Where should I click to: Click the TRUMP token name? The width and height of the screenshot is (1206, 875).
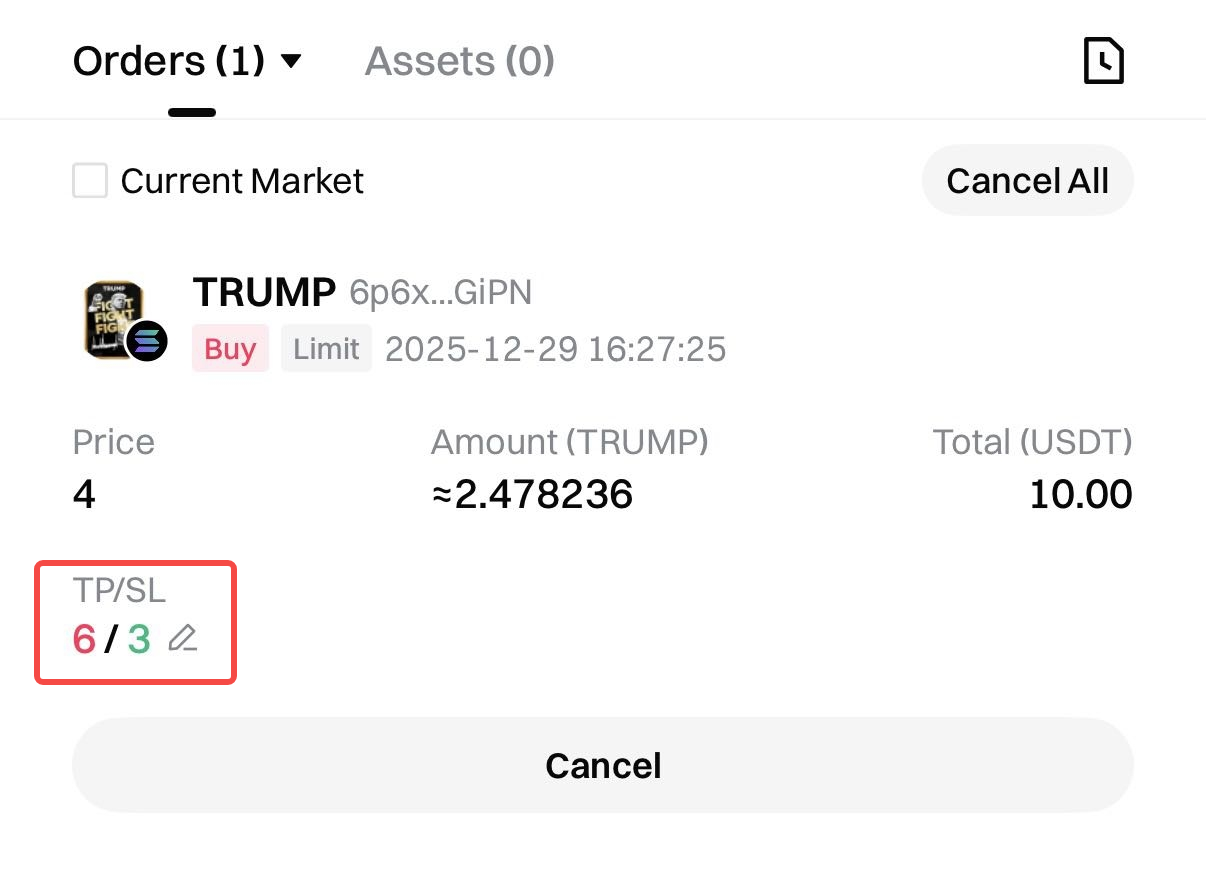(264, 292)
